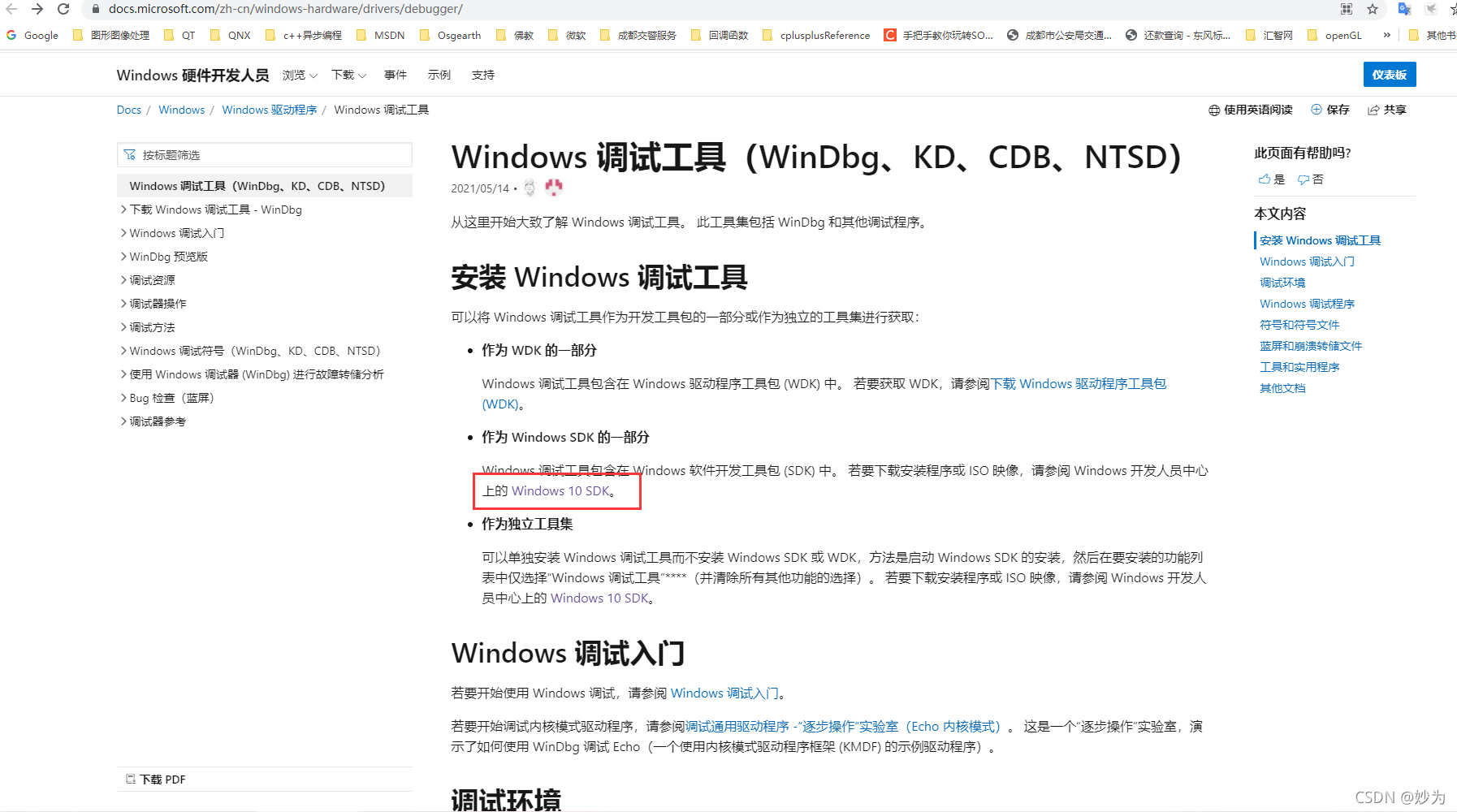The height and width of the screenshot is (812, 1457).
Task: Open the 下载 dropdown menu
Action: 348,75
